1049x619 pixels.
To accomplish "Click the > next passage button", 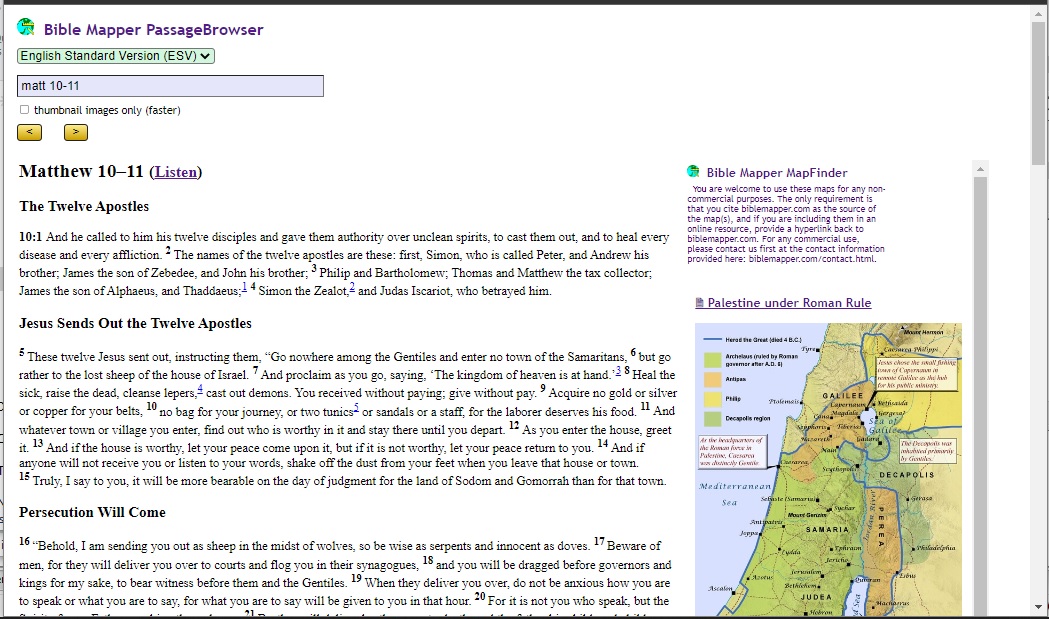I will pyautogui.click(x=75, y=132).
